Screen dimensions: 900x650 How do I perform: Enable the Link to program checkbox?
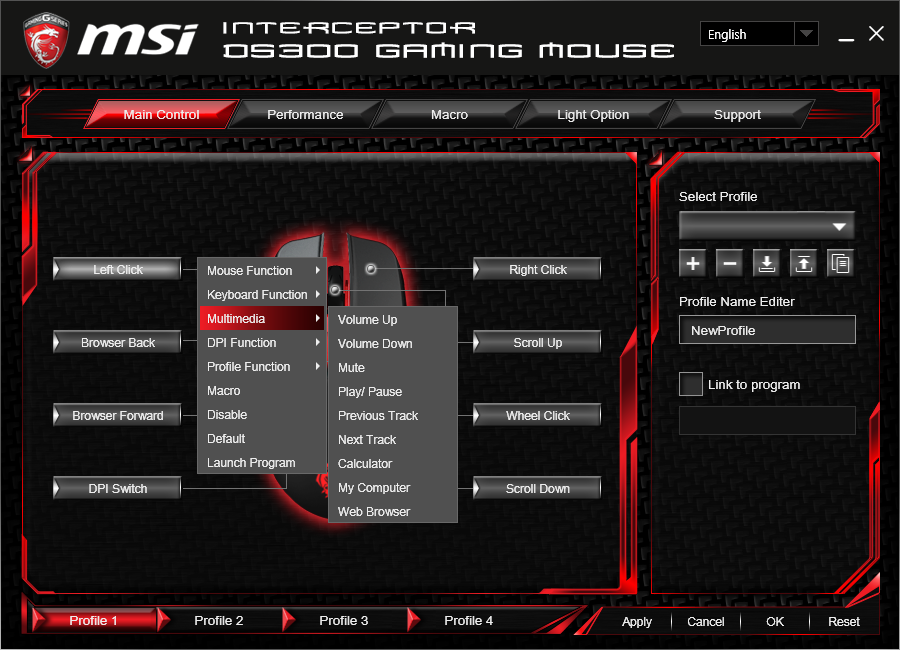[691, 384]
